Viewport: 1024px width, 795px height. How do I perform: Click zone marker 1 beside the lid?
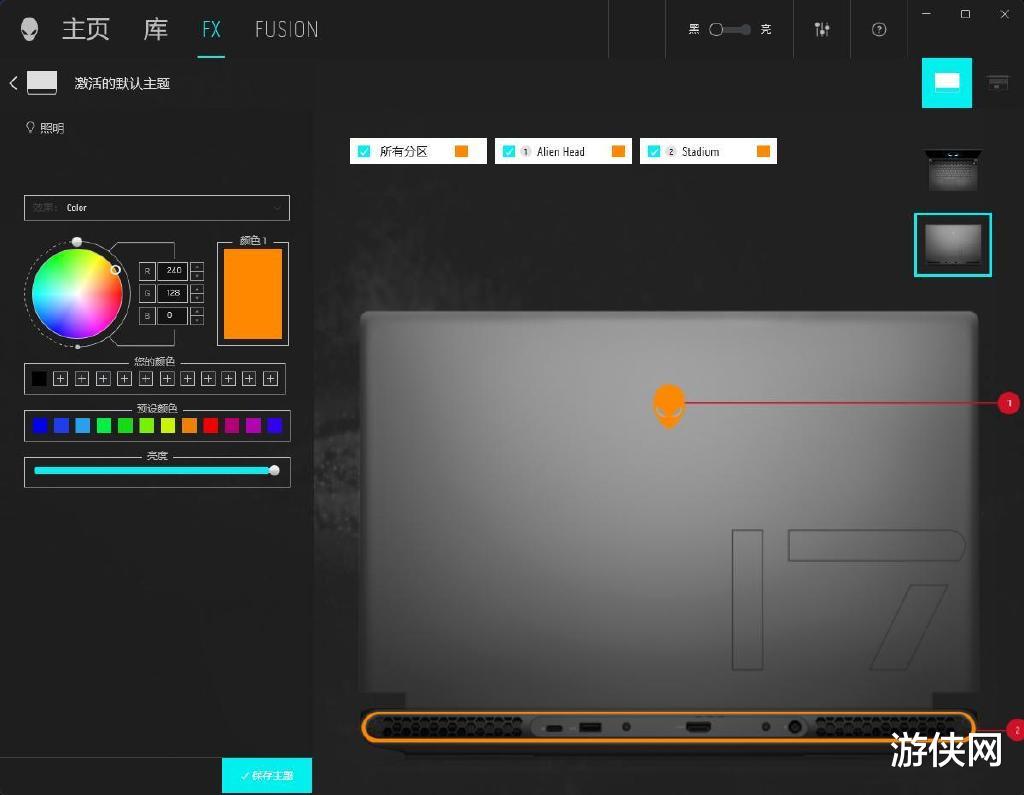coord(1009,403)
